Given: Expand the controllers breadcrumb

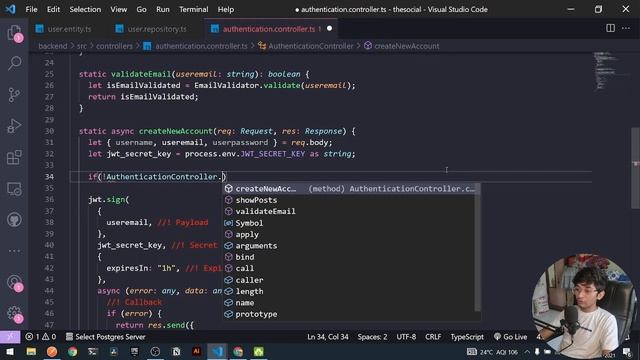Looking at the screenshot, I should point(114,46).
